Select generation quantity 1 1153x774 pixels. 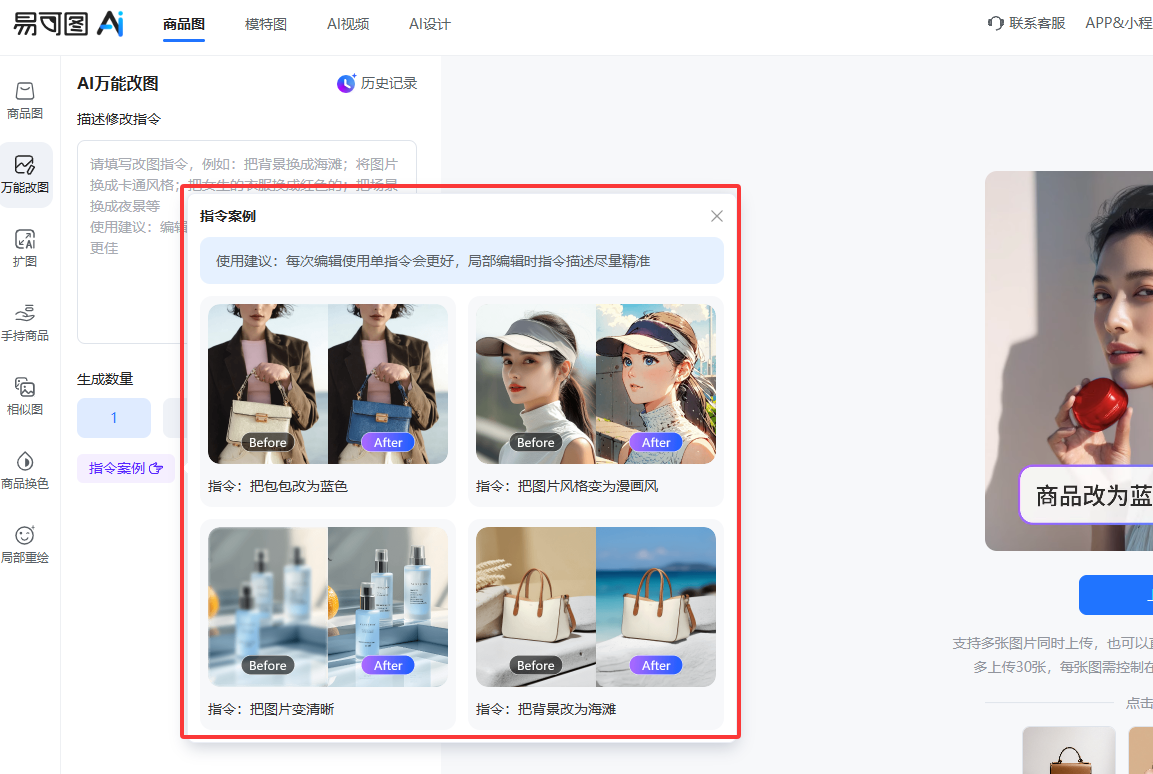(114, 418)
